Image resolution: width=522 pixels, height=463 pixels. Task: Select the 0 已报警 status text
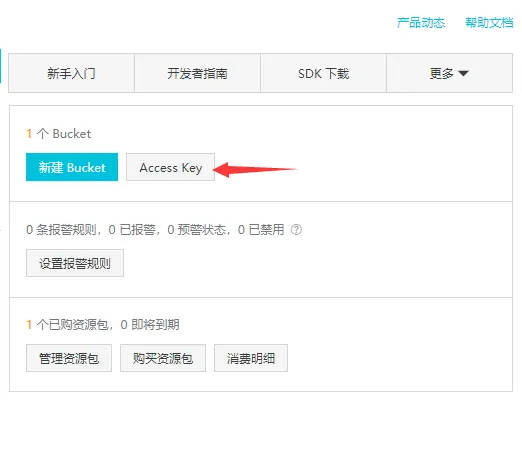pyautogui.click(x=132, y=230)
